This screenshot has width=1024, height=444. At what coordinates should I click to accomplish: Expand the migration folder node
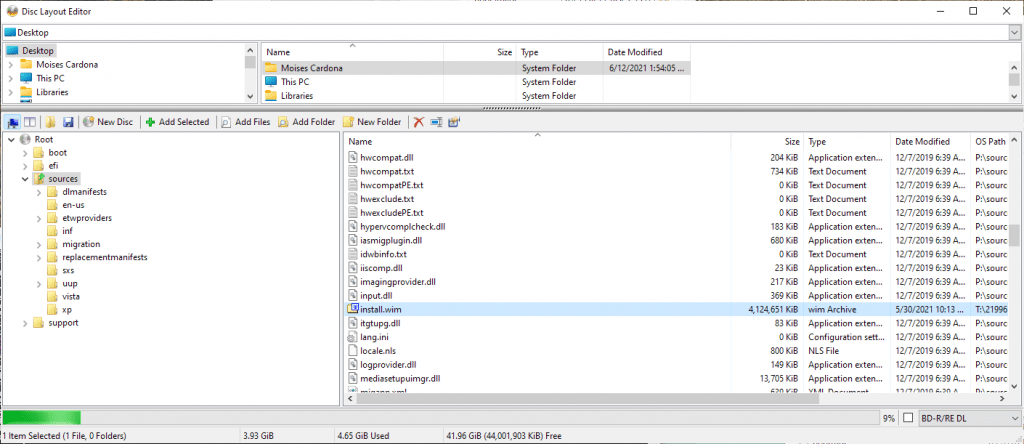39,244
